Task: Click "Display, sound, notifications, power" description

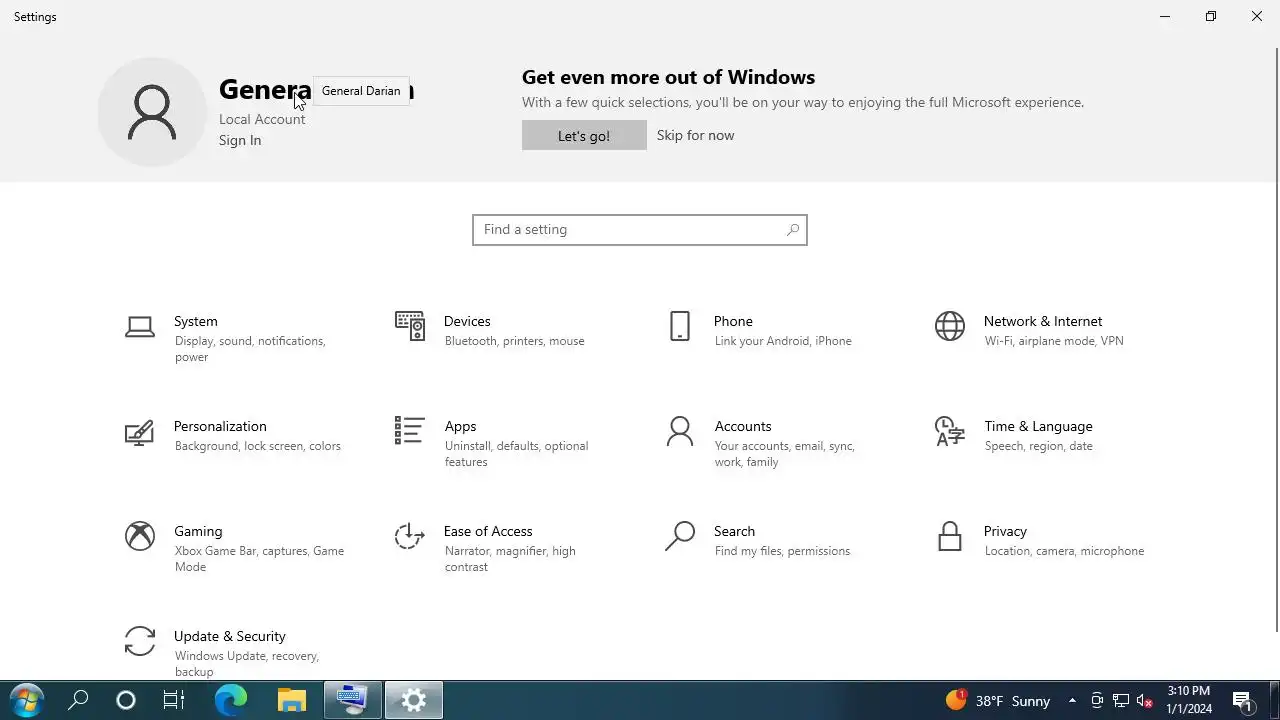Action: (250, 349)
